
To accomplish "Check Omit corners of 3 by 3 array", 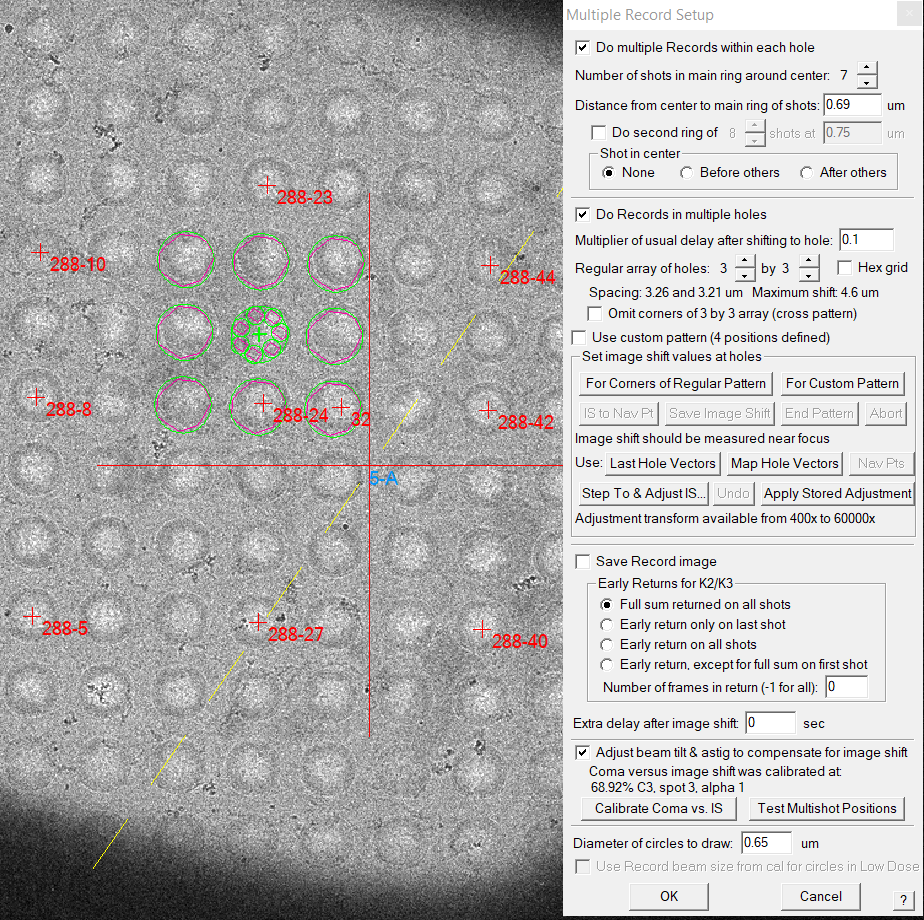I will (x=595, y=314).
